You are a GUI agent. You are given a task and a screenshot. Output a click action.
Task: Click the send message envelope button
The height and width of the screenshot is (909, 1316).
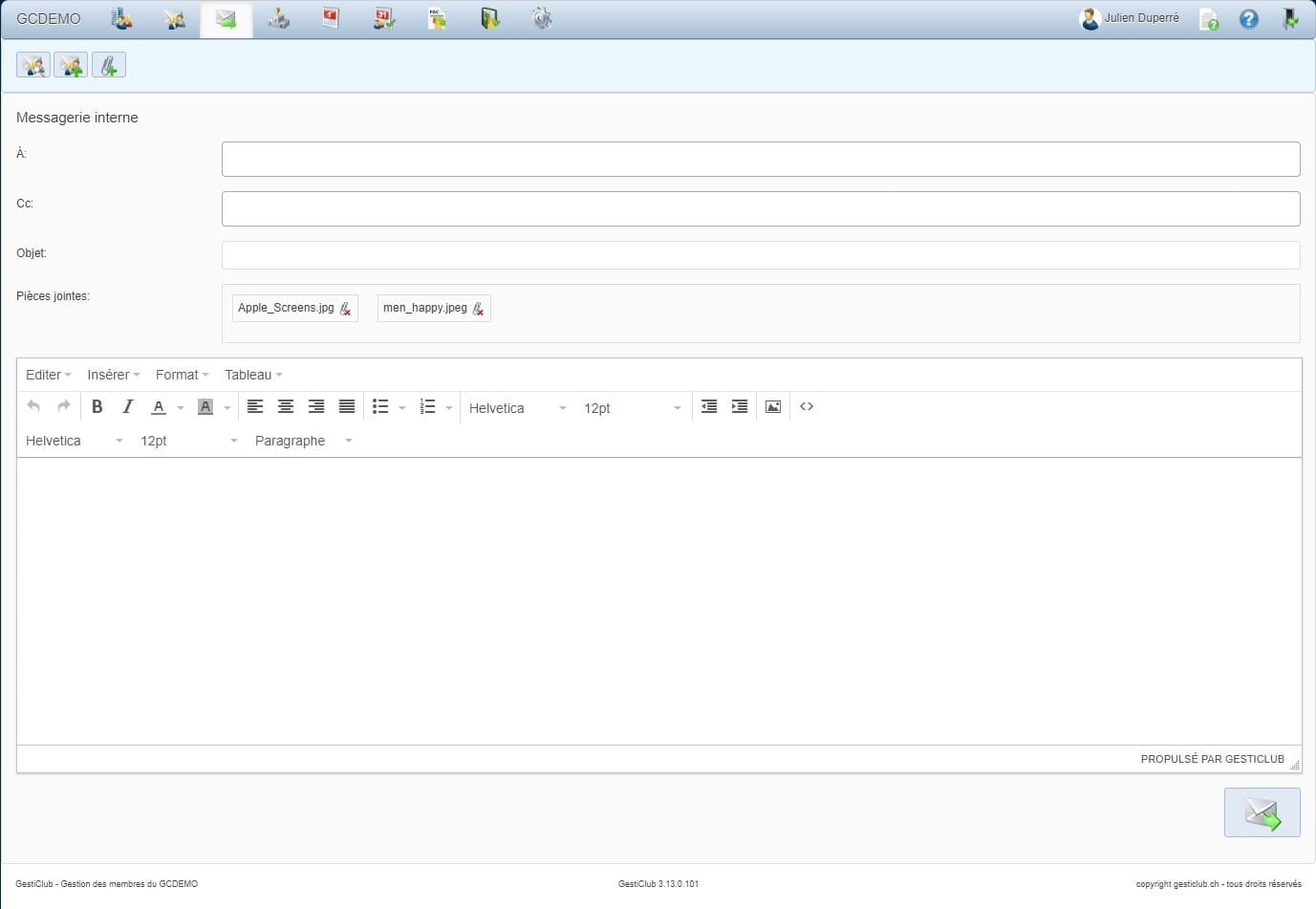[x=1262, y=812]
